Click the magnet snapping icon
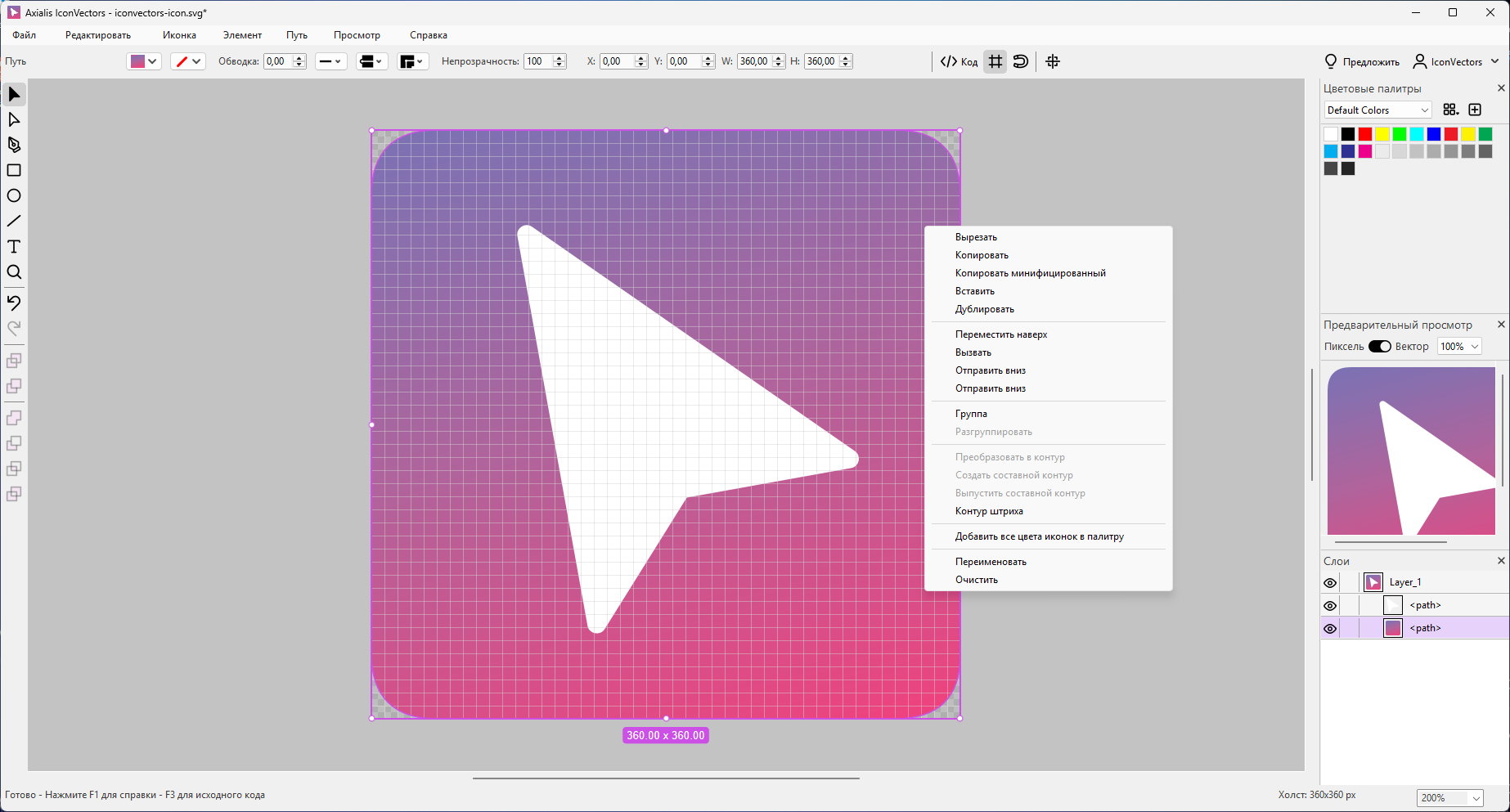The height and width of the screenshot is (812, 1510). click(x=1021, y=61)
